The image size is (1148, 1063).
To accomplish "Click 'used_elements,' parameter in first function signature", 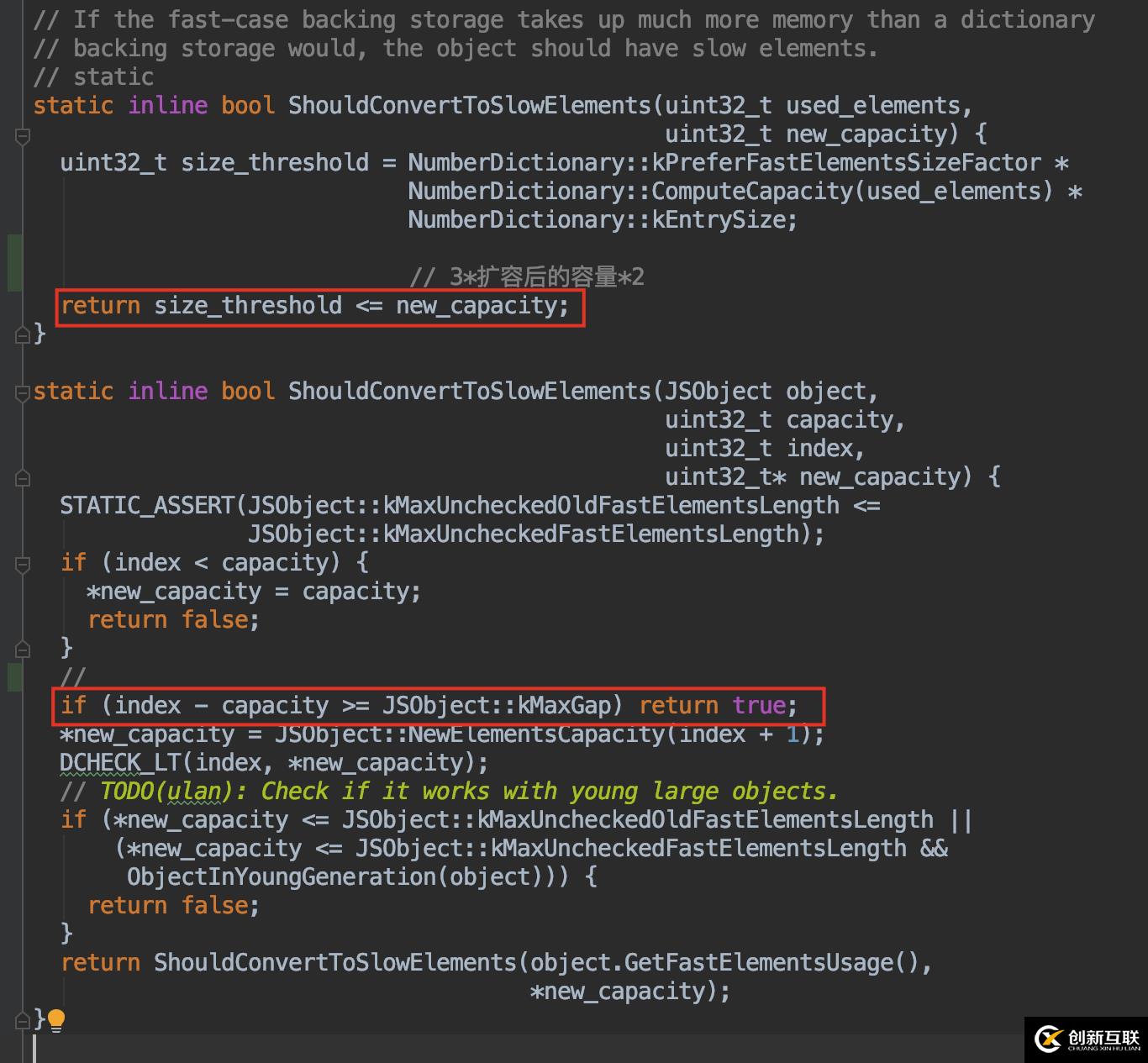I will pyautogui.click(x=880, y=105).
